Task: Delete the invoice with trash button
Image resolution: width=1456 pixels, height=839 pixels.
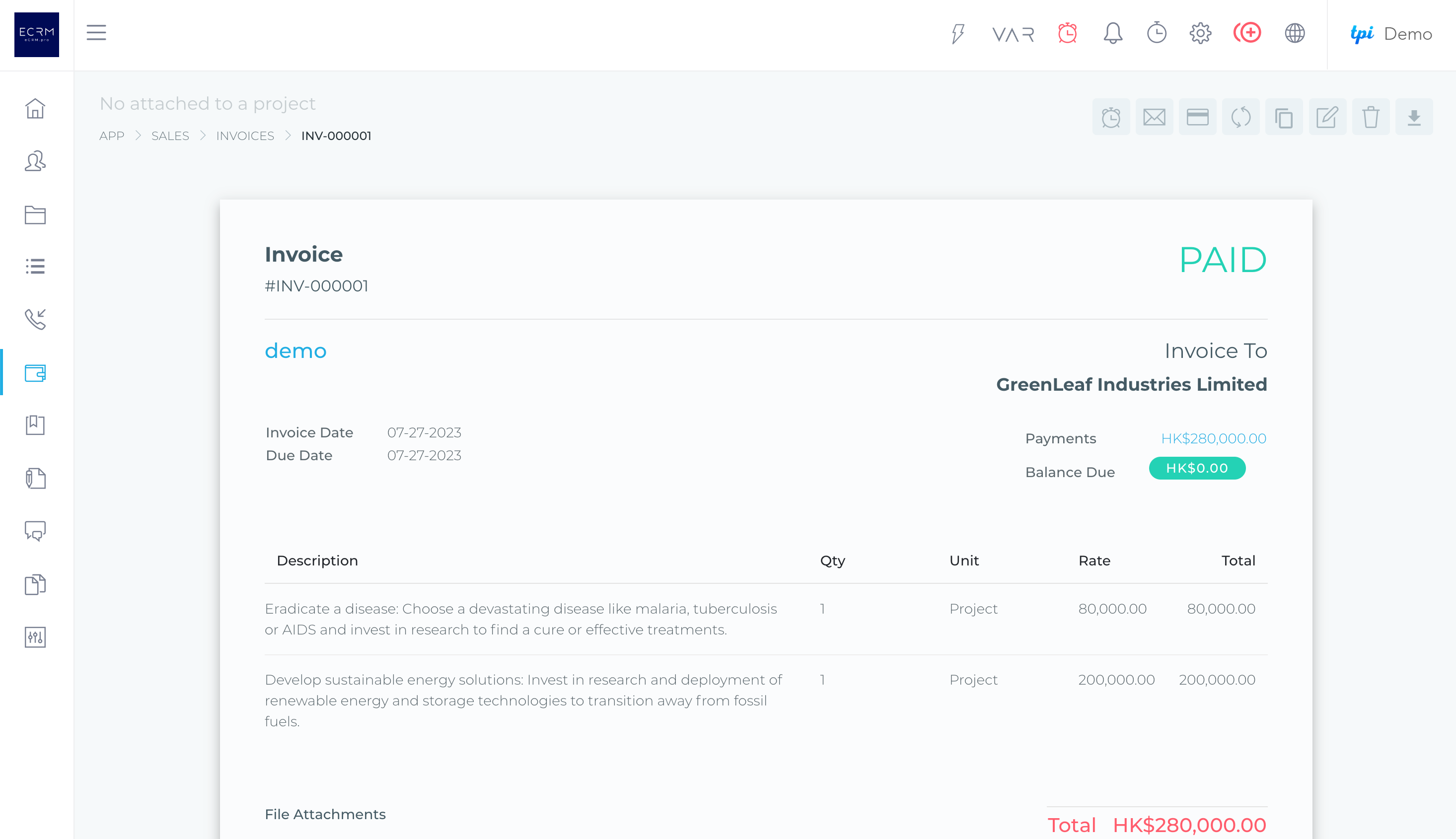Action: (x=1371, y=117)
